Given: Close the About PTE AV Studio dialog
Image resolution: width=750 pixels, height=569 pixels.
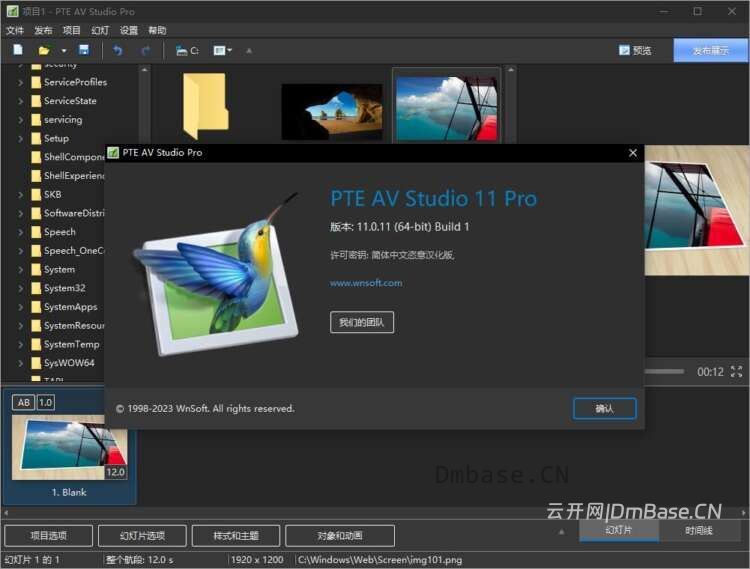Looking at the screenshot, I should [x=632, y=153].
